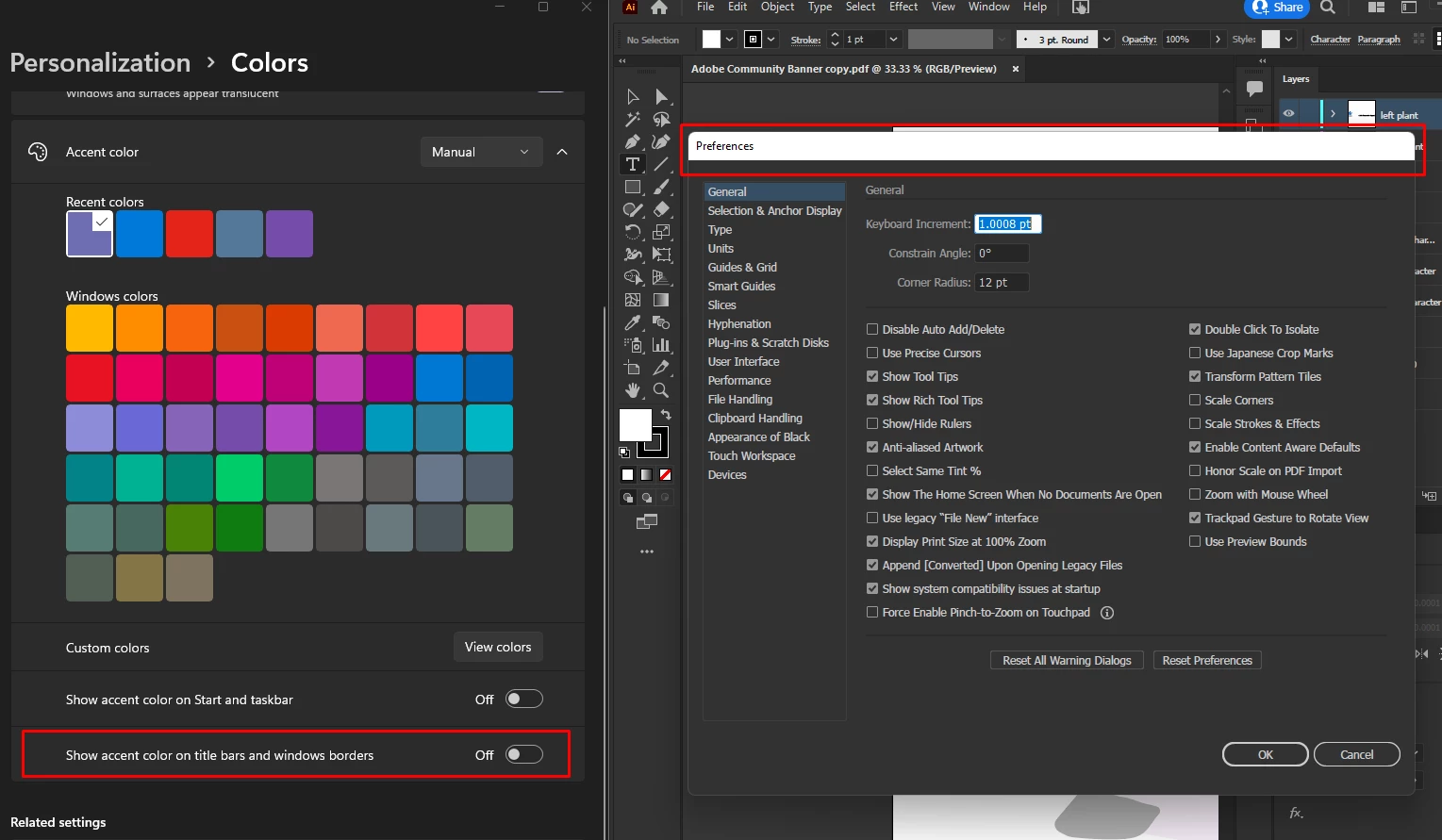This screenshot has height=840, width=1442.
Task: Check Use Precise Cursors
Action: pyautogui.click(x=872, y=353)
